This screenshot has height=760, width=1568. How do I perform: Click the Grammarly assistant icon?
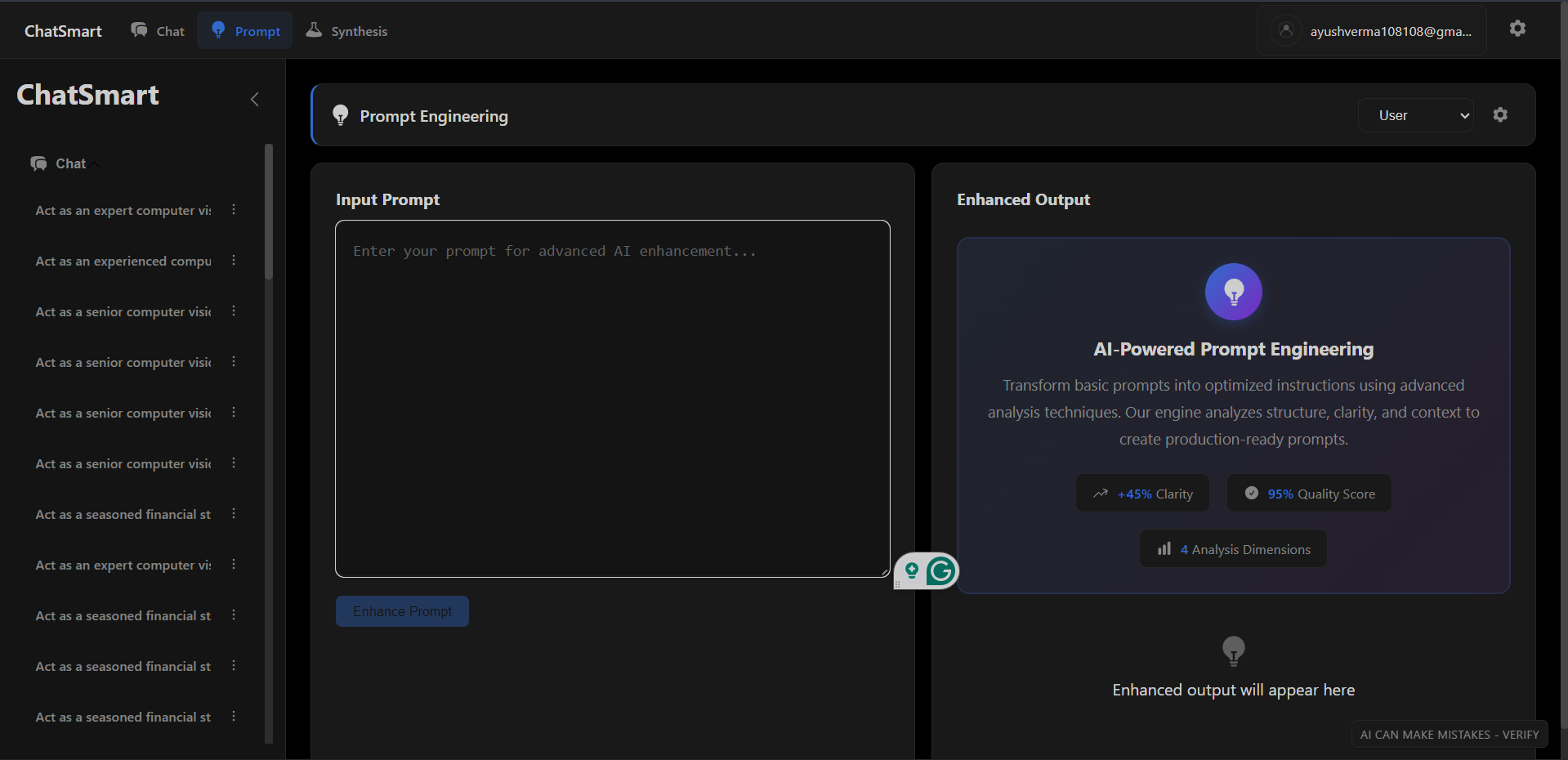(x=941, y=571)
